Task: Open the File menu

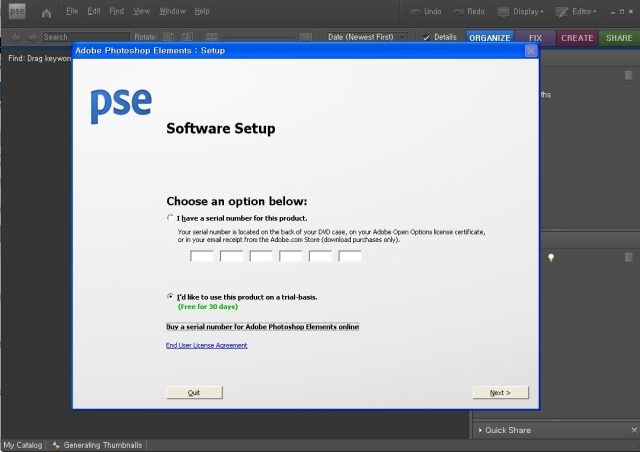Action: pyautogui.click(x=72, y=11)
